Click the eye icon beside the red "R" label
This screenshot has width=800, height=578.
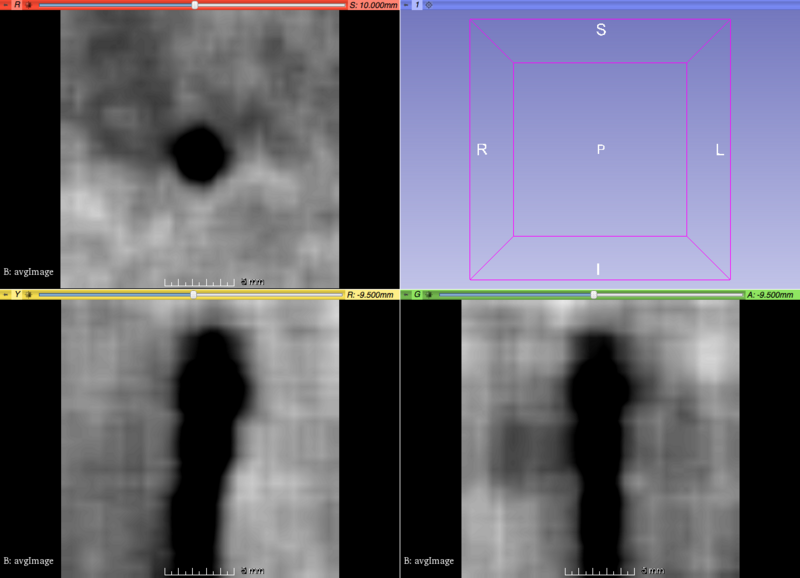click(x=29, y=6)
